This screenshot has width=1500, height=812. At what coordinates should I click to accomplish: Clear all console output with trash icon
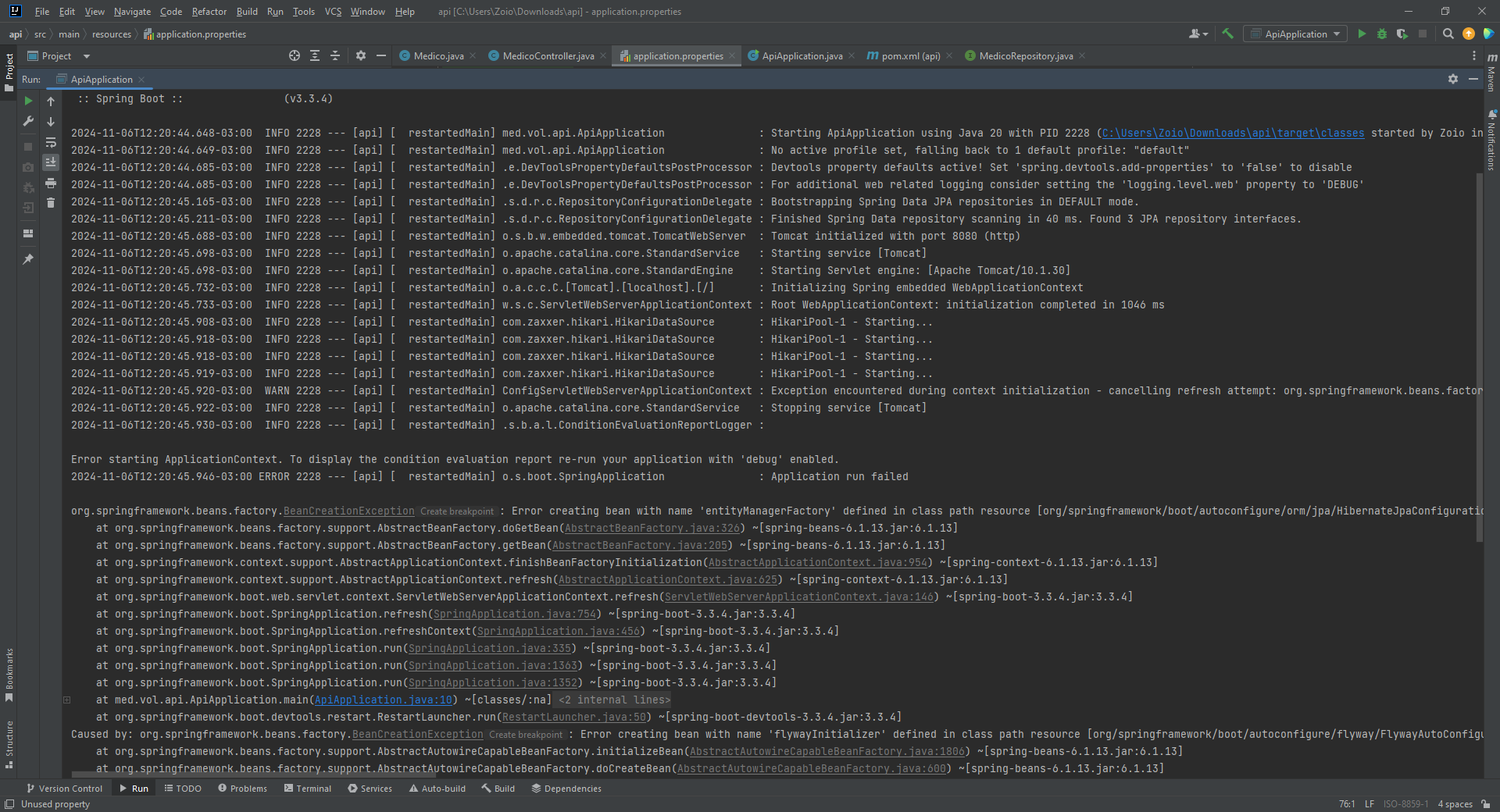[51, 203]
